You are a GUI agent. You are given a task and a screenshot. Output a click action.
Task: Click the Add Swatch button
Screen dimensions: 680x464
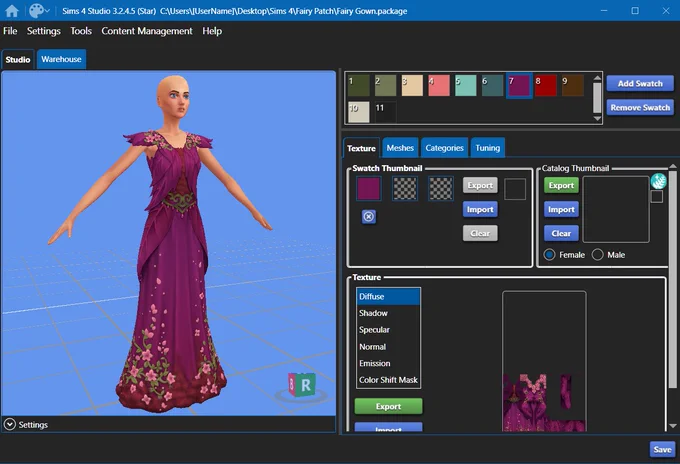tap(640, 83)
